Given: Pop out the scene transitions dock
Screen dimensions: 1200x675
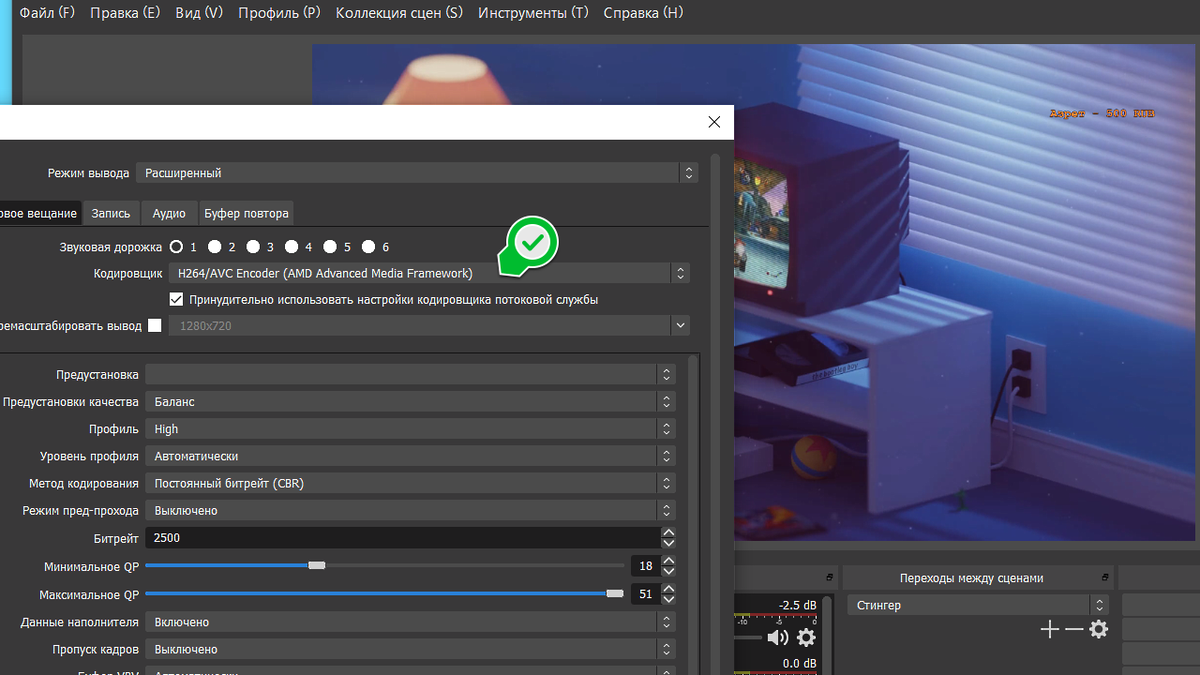Looking at the screenshot, I should point(1105,578).
